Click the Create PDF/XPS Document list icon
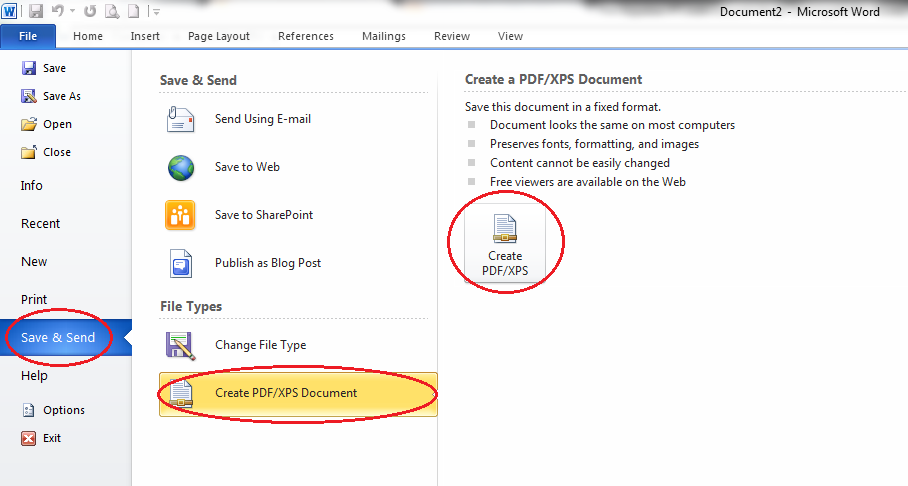This screenshot has height=486, width=908. [181, 393]
